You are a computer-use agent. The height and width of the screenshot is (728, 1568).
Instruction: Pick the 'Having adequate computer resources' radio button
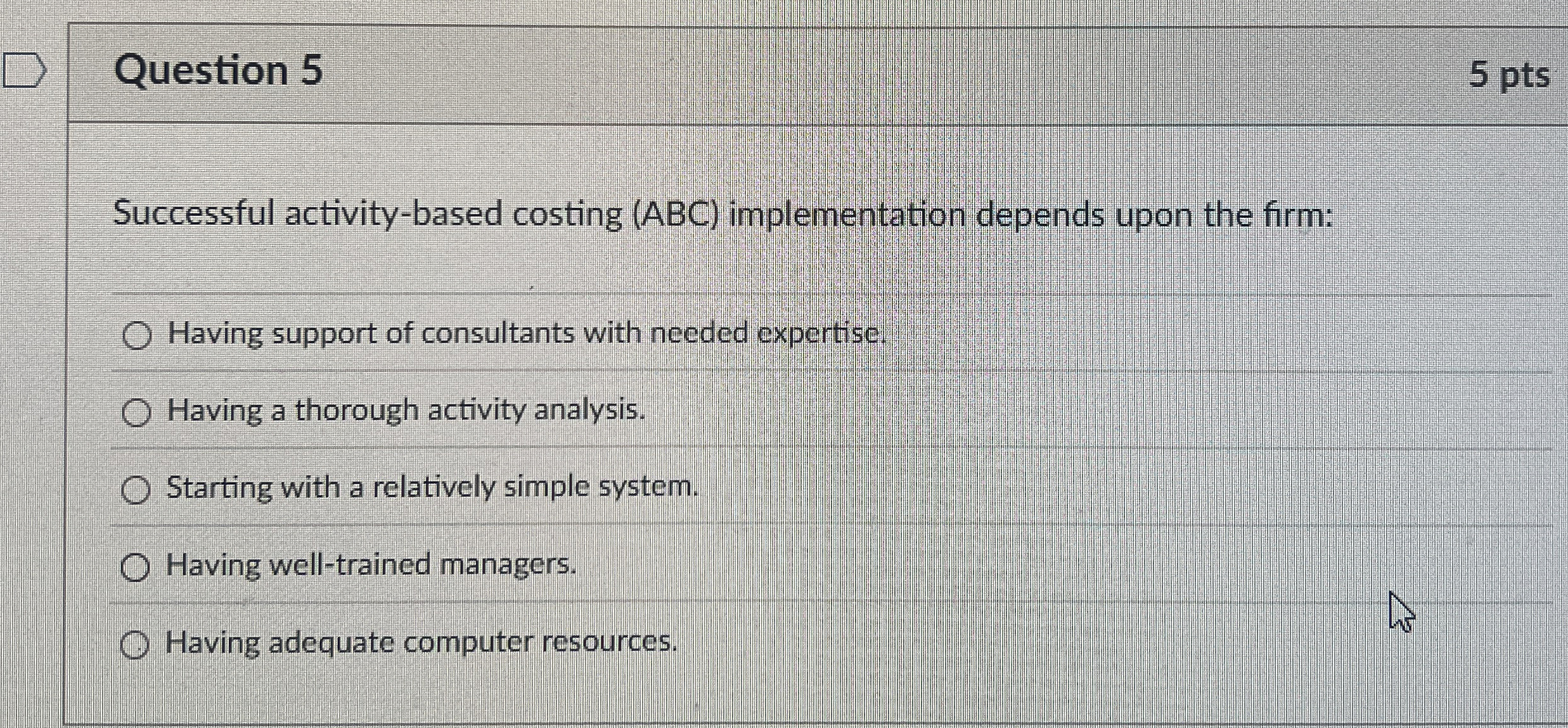click(136, 644)
